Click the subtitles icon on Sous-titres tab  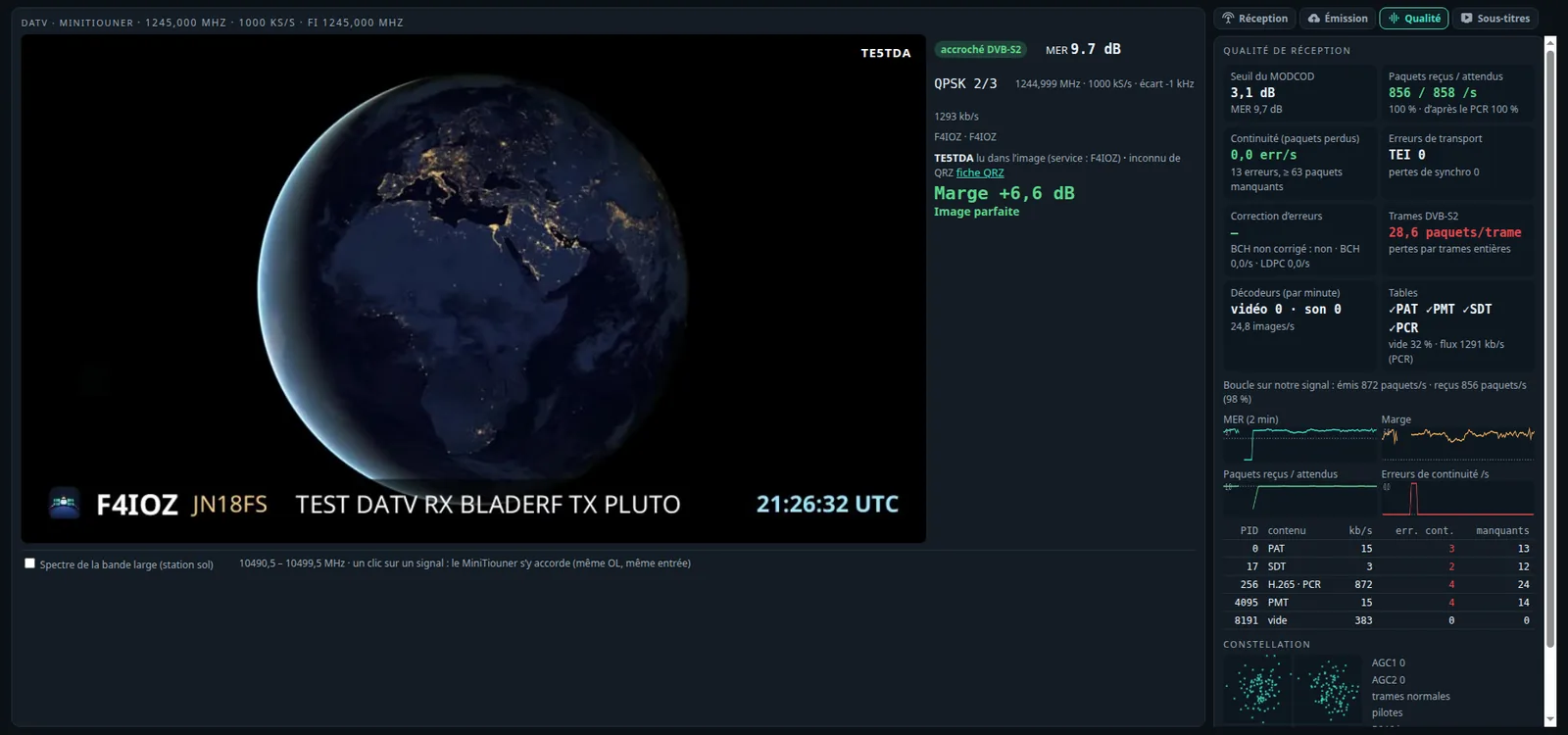click(x=1467, y=19)
